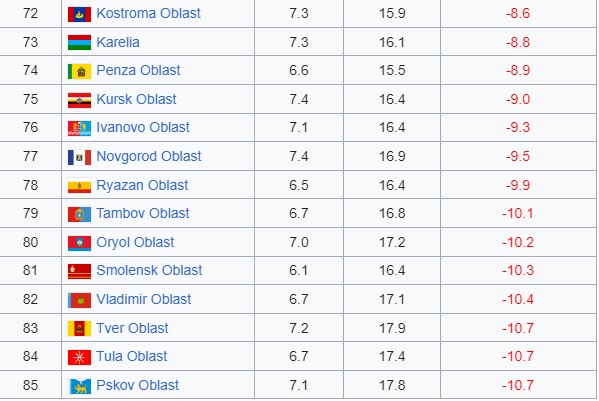Click the Tambov Oblast flag icon

point(79,214)
